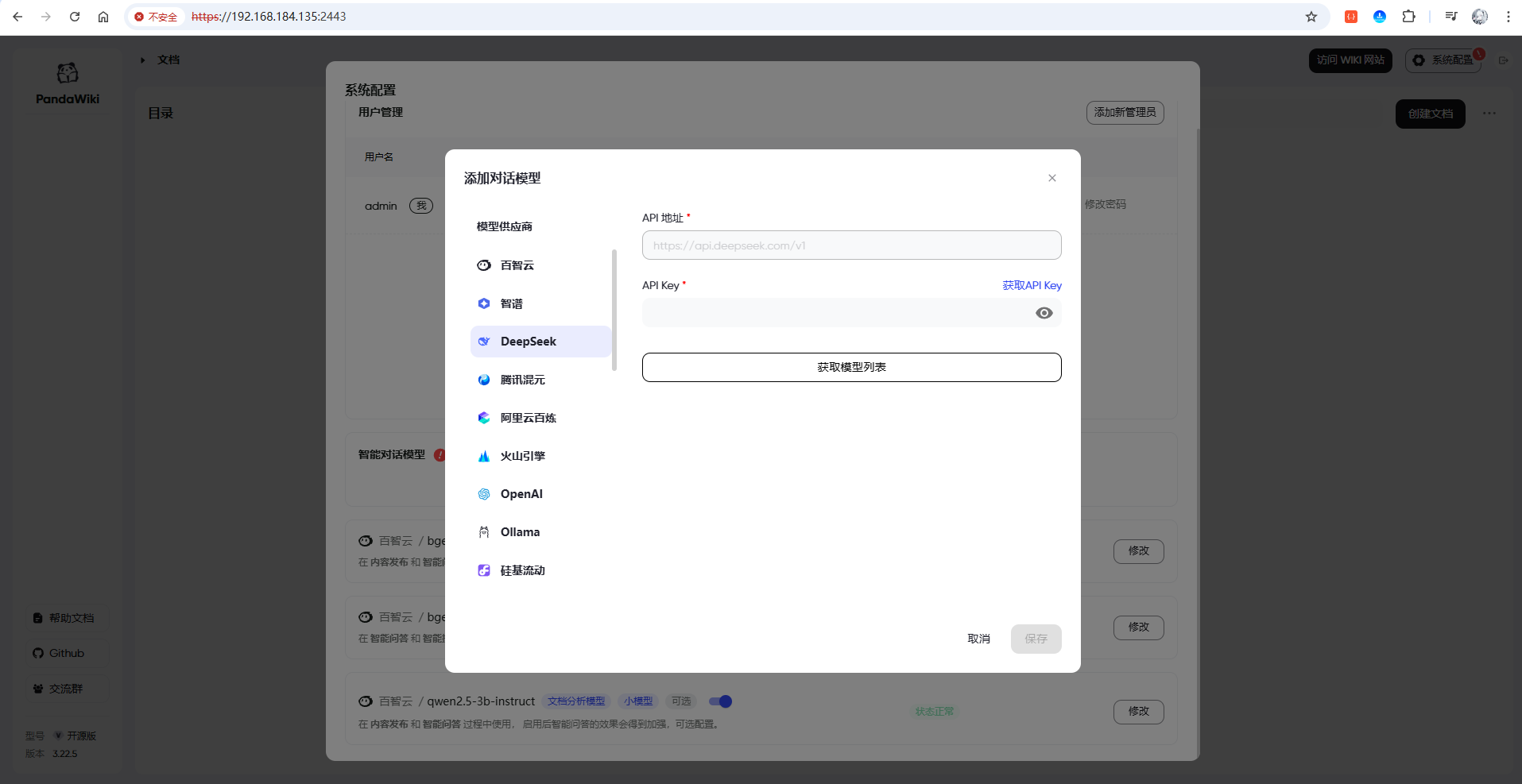Click the 状态正常 status label
This screenshot has width=1522, height=784.
click(x=935, y=712)
